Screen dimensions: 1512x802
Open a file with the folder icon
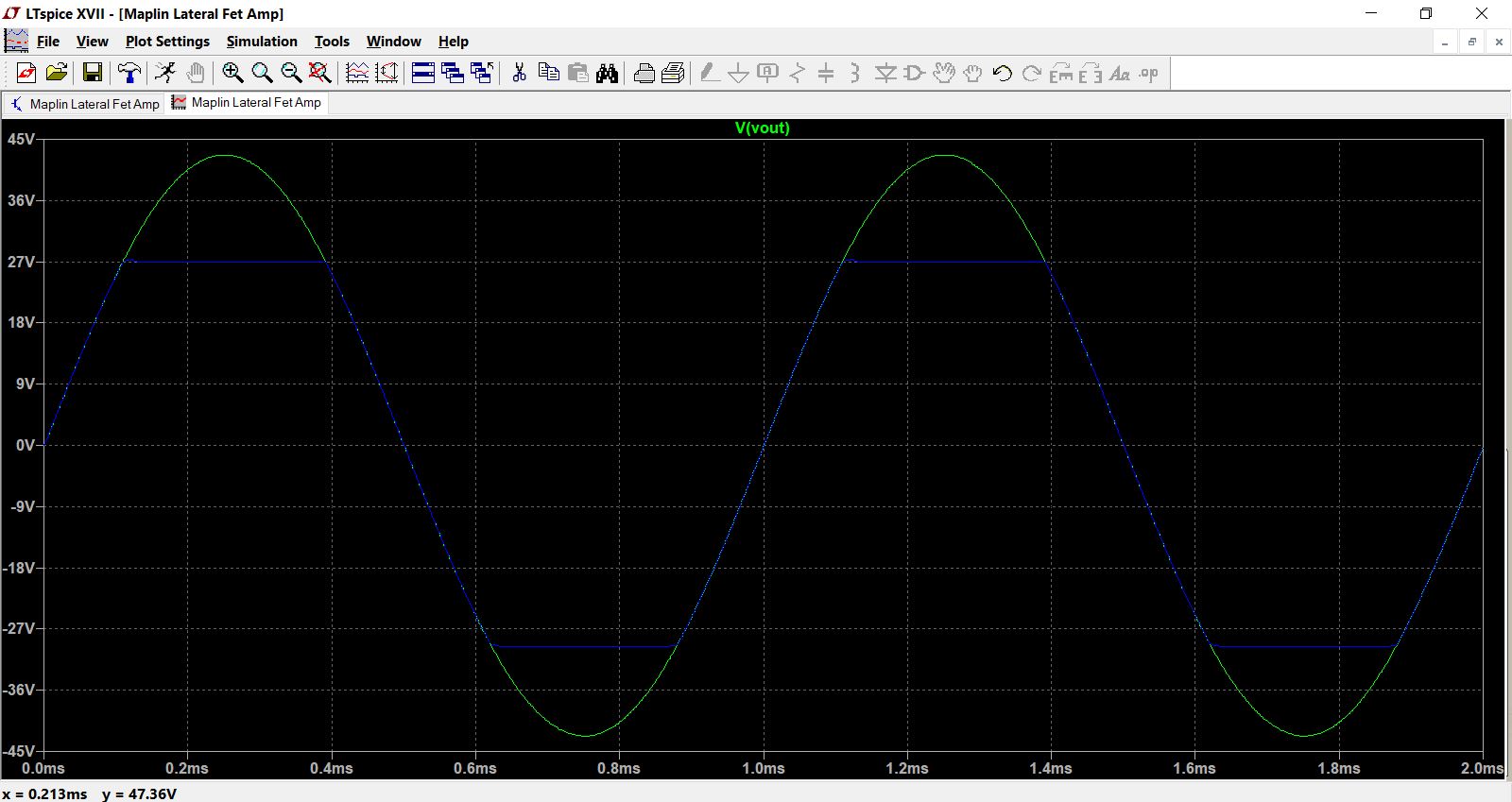coord(57,73)
